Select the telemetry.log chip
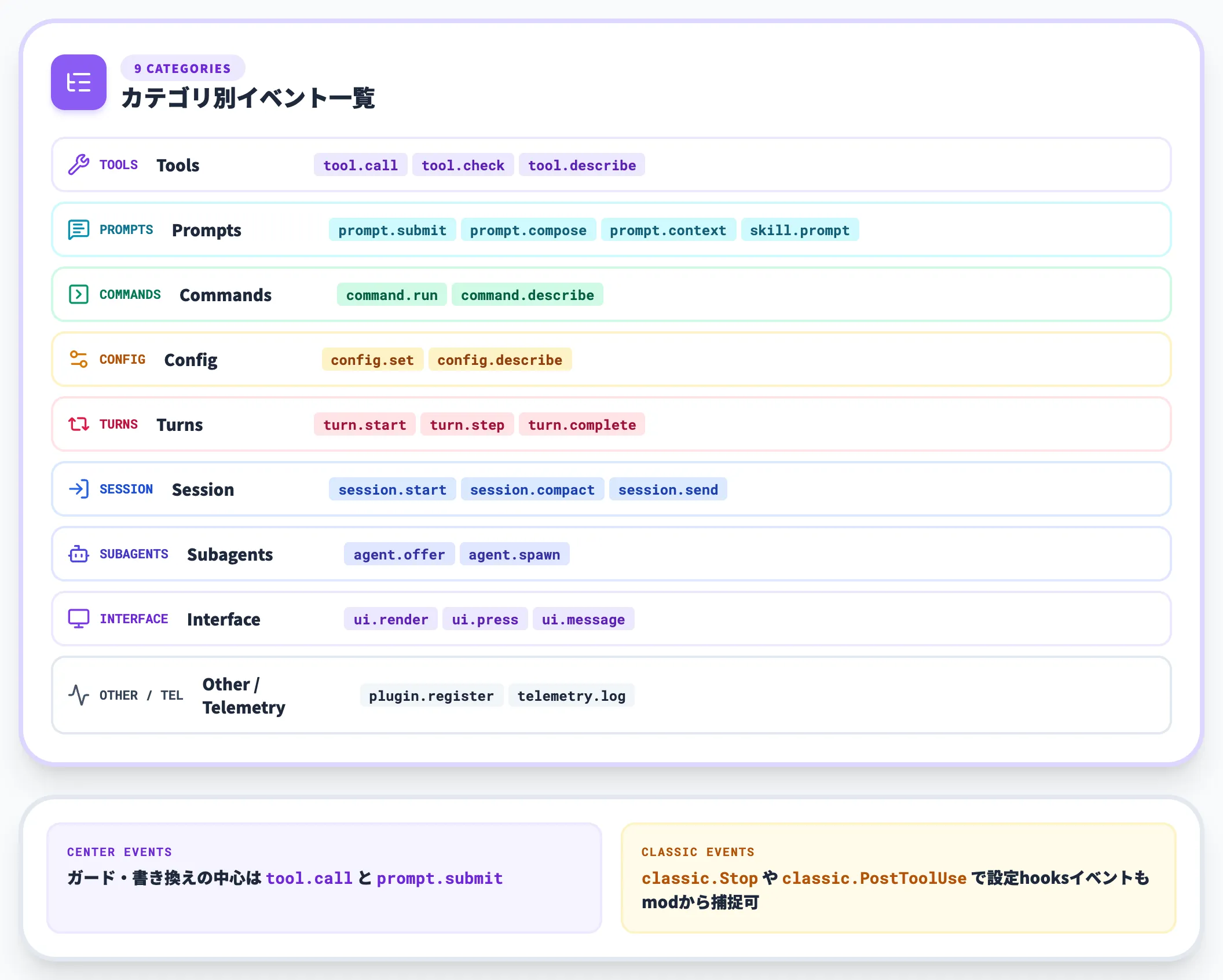The image size is (1223, 980). (x=572, y=696)
